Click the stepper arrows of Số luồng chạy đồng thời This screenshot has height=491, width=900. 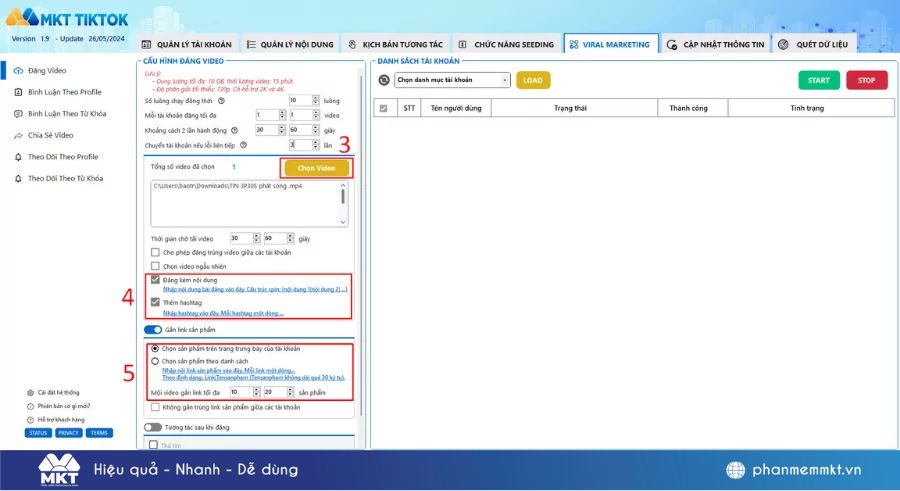pyautogui.click(x=316, y=100)
